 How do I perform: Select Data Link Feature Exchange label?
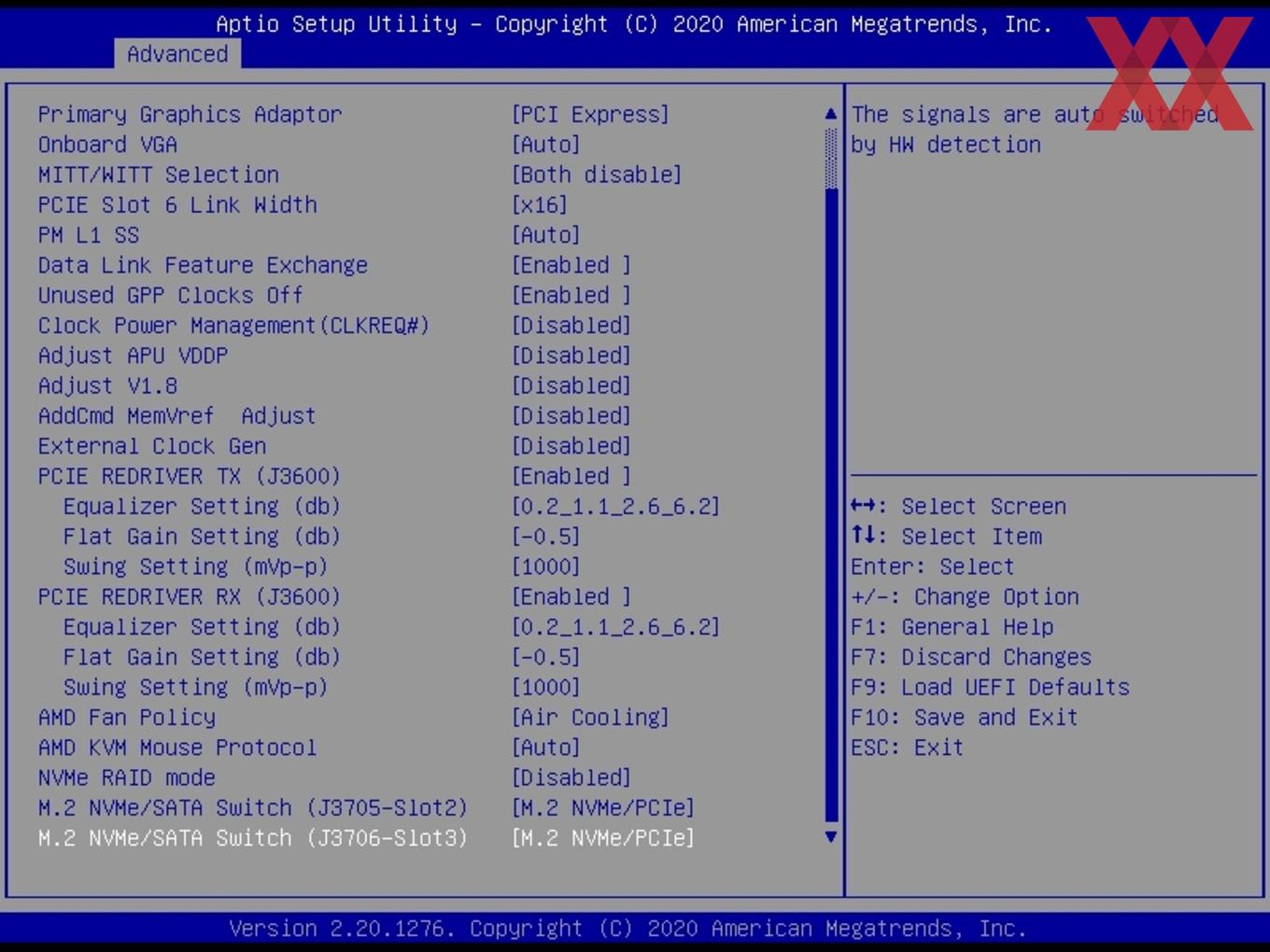pyautogui.click(x=203, y=265)
